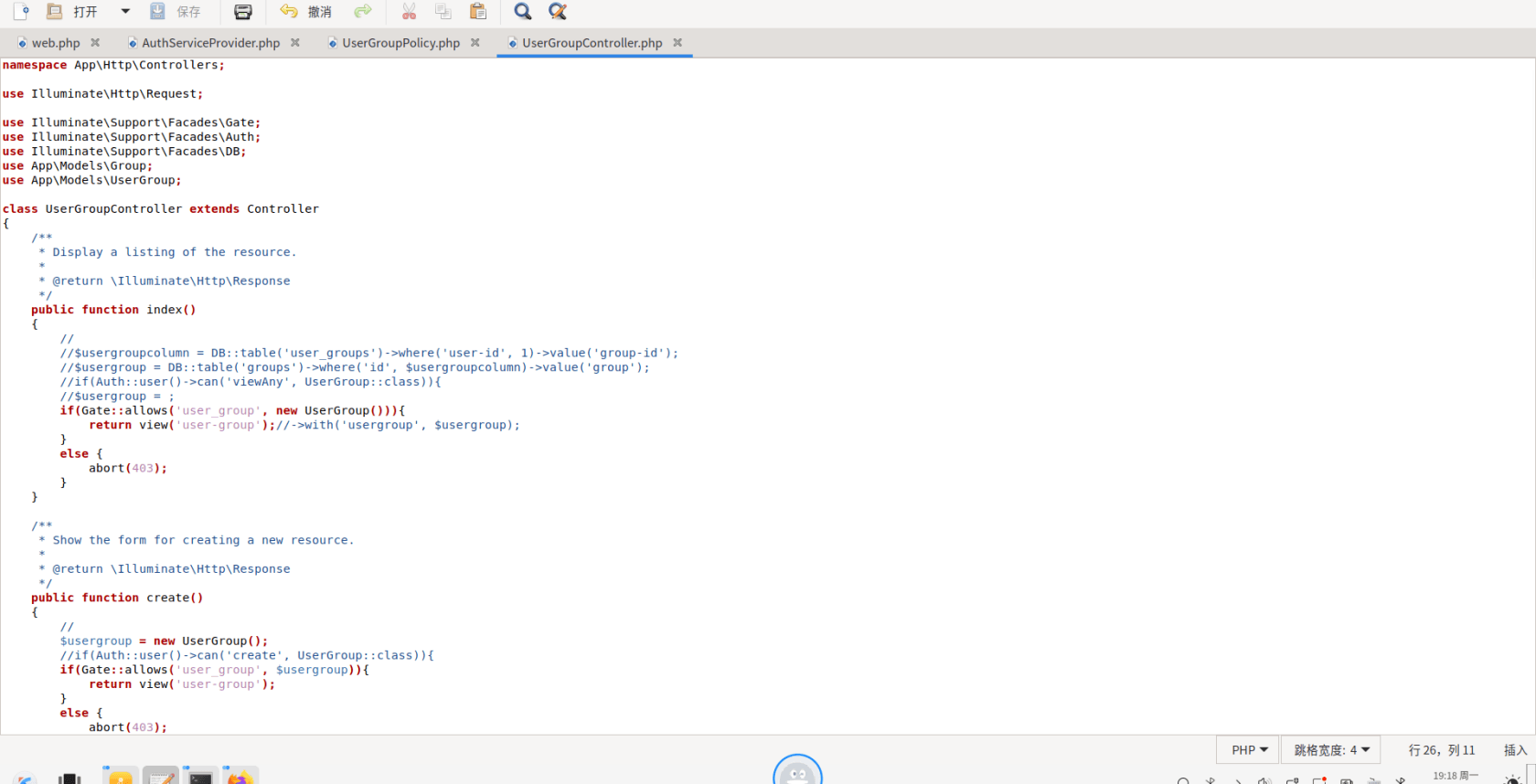This screenshot has height=784, width=1536.
Task: Click the "Gate::allows('user_group', $usergroup)" line
Action: (x=215, y=670)
